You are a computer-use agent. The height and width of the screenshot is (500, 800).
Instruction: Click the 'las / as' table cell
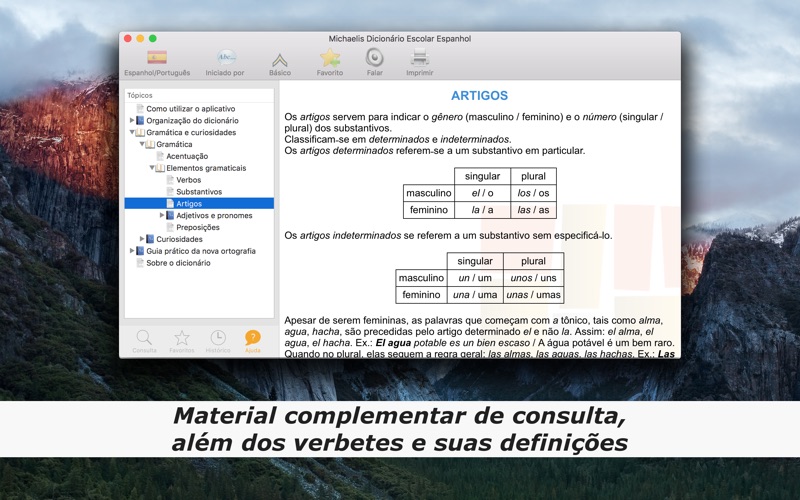pyautogui.click(x=533, y=210)
